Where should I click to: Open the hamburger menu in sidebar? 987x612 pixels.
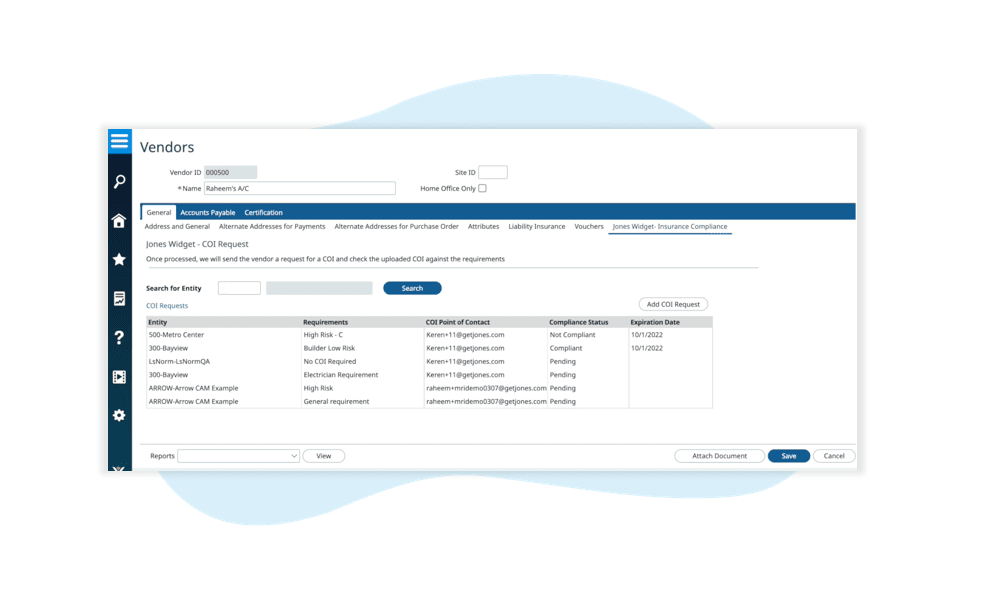point(119,141)
